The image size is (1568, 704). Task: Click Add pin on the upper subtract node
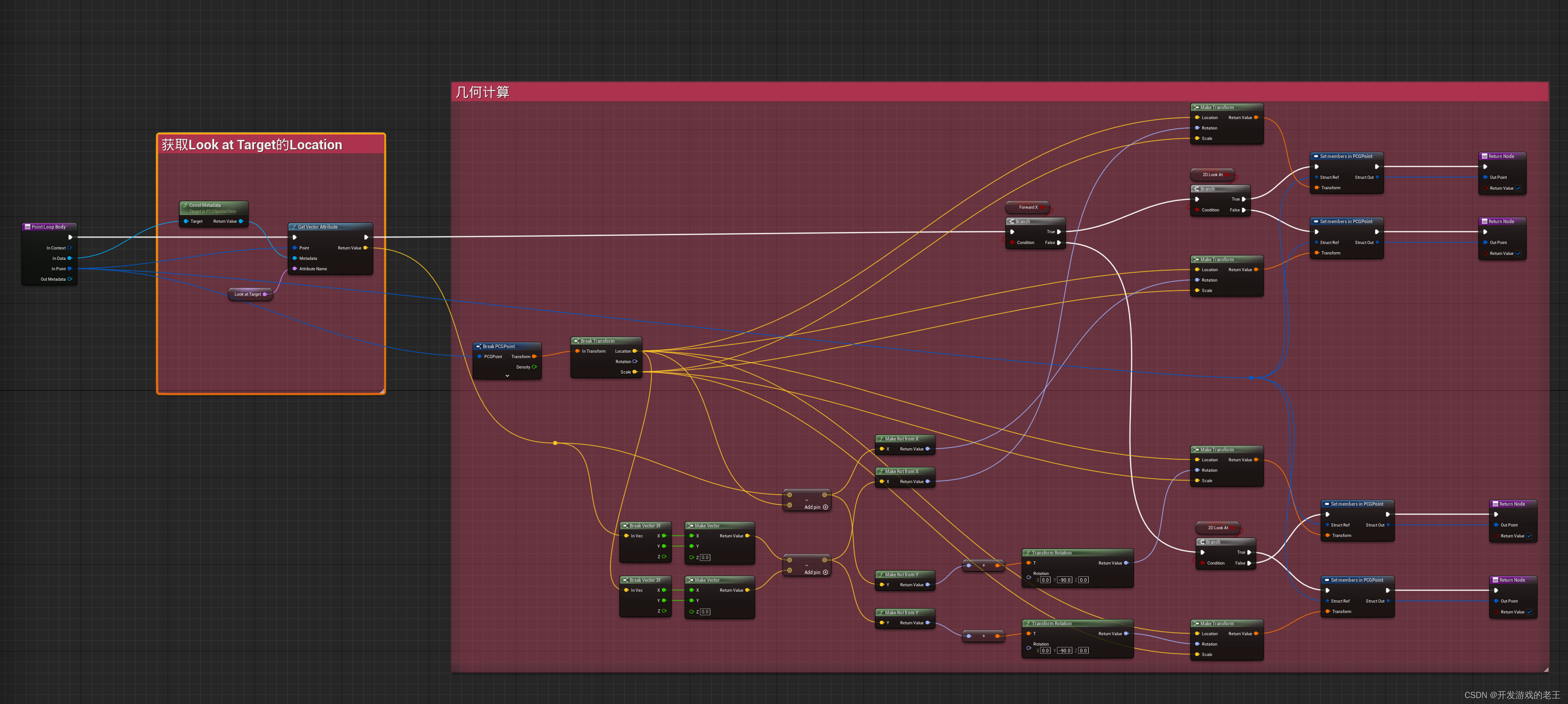816,507
